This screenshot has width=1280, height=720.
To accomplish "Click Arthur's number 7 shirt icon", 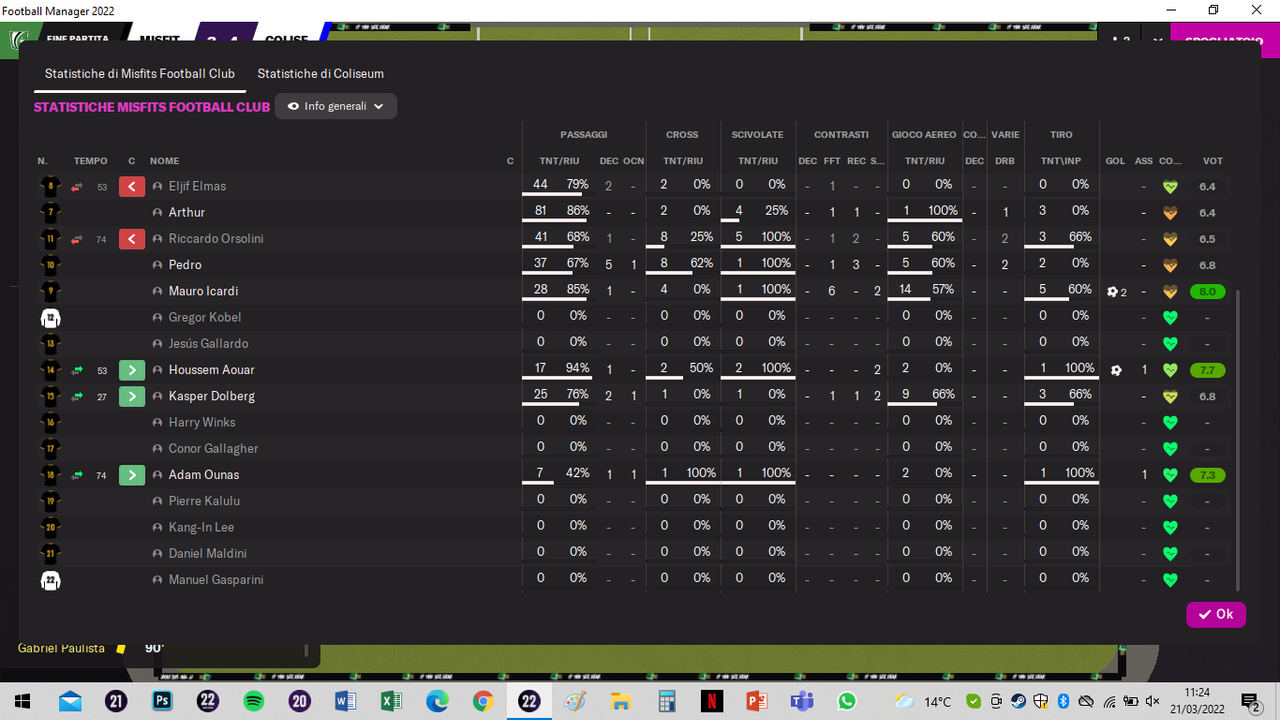I will [50, 212].
